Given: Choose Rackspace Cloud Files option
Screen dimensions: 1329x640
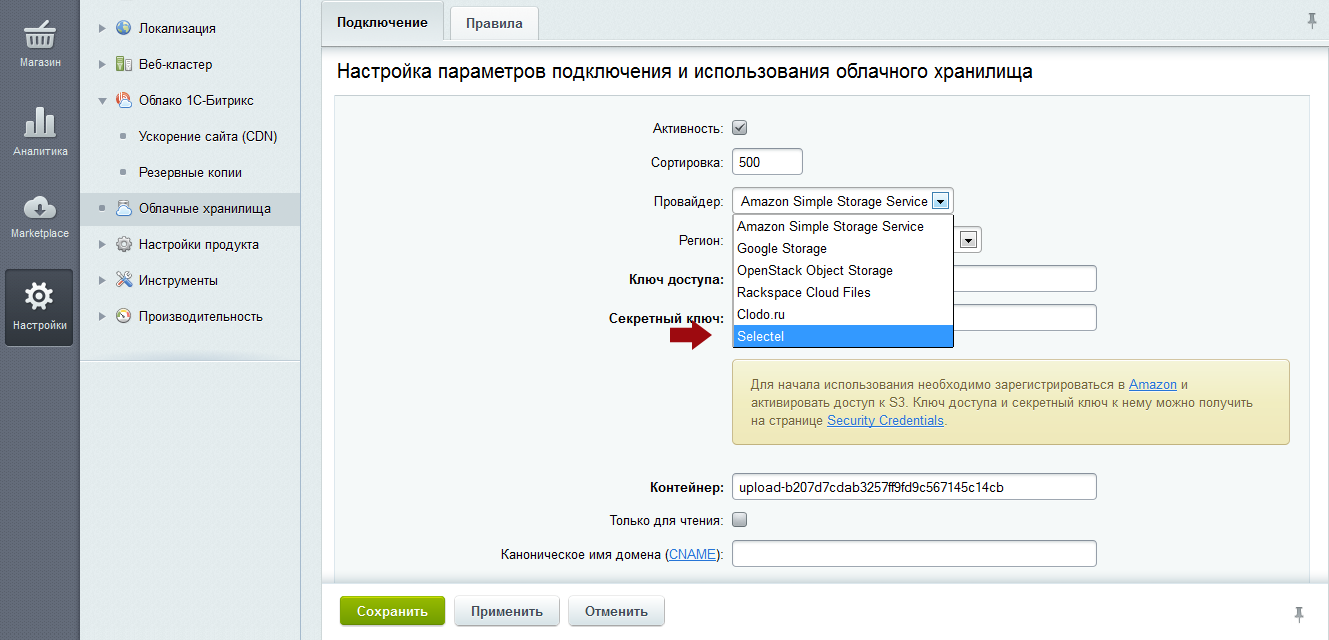Looking at the screenshot, I should (x=843, y=293).
